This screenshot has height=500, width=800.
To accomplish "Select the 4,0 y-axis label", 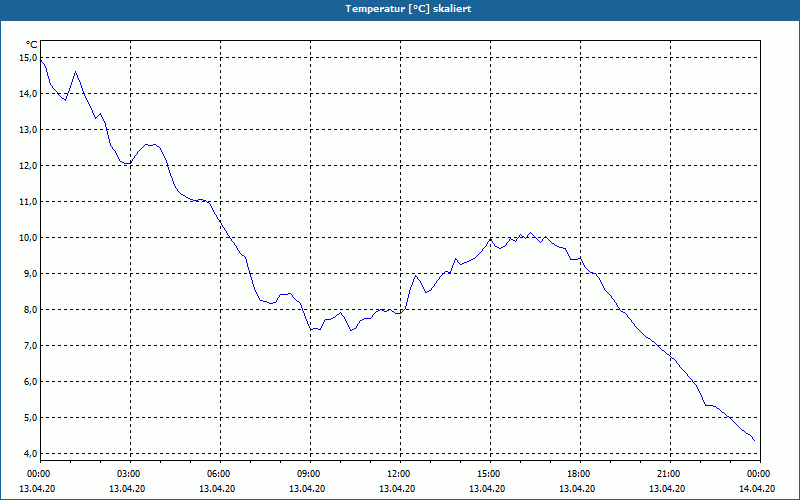I will click(30, 454).
